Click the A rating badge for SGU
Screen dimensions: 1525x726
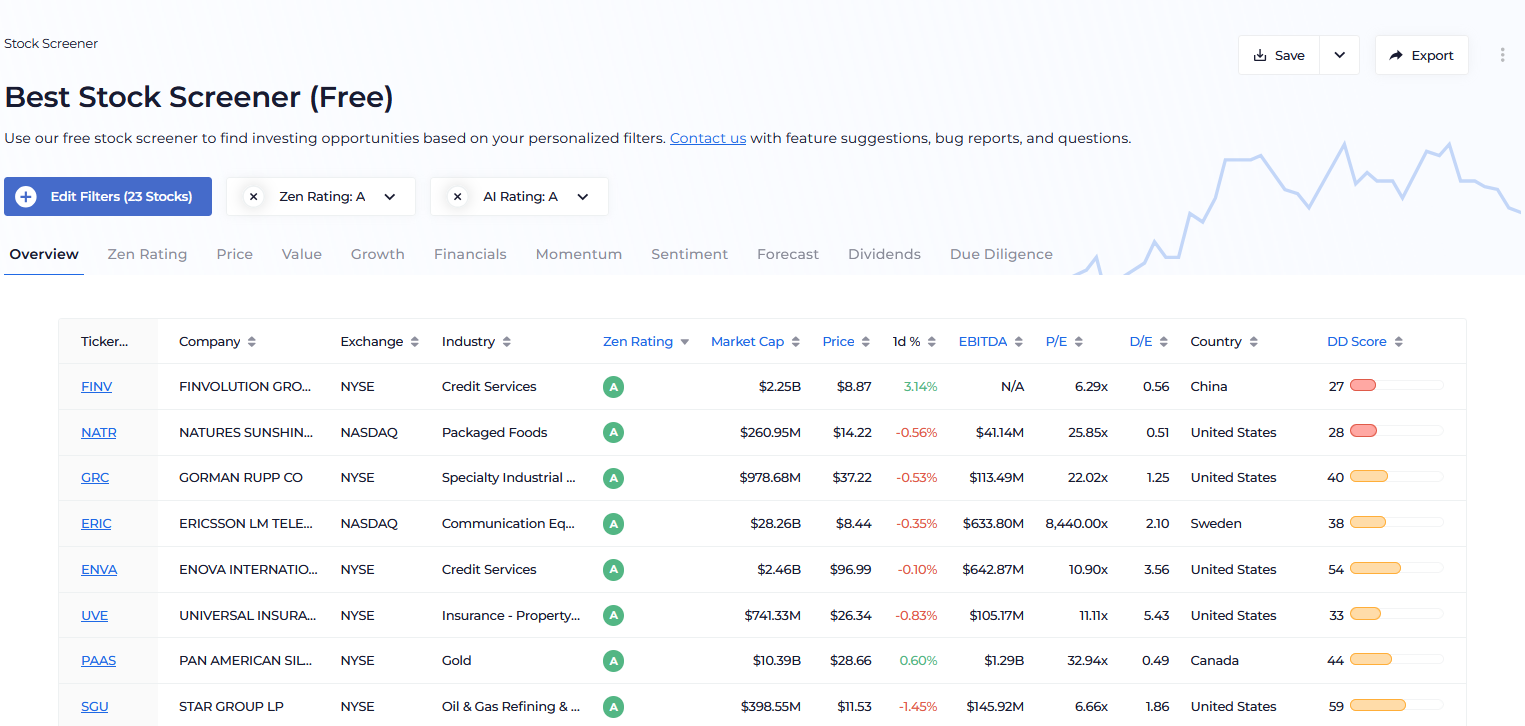click(614, 707)
